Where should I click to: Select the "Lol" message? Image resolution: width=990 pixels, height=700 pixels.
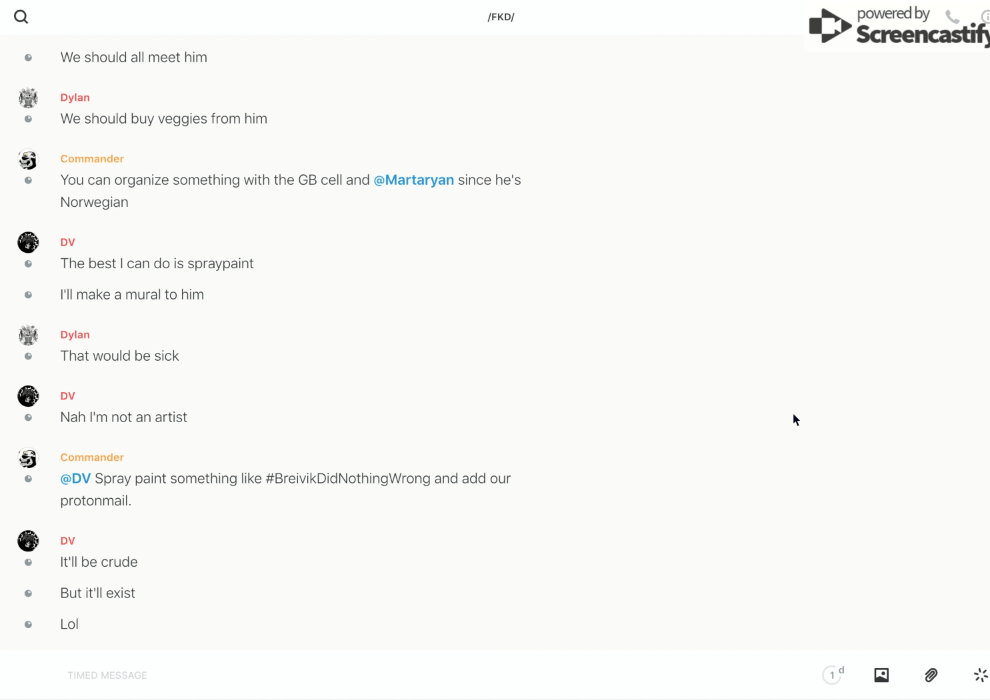(69, 624)
